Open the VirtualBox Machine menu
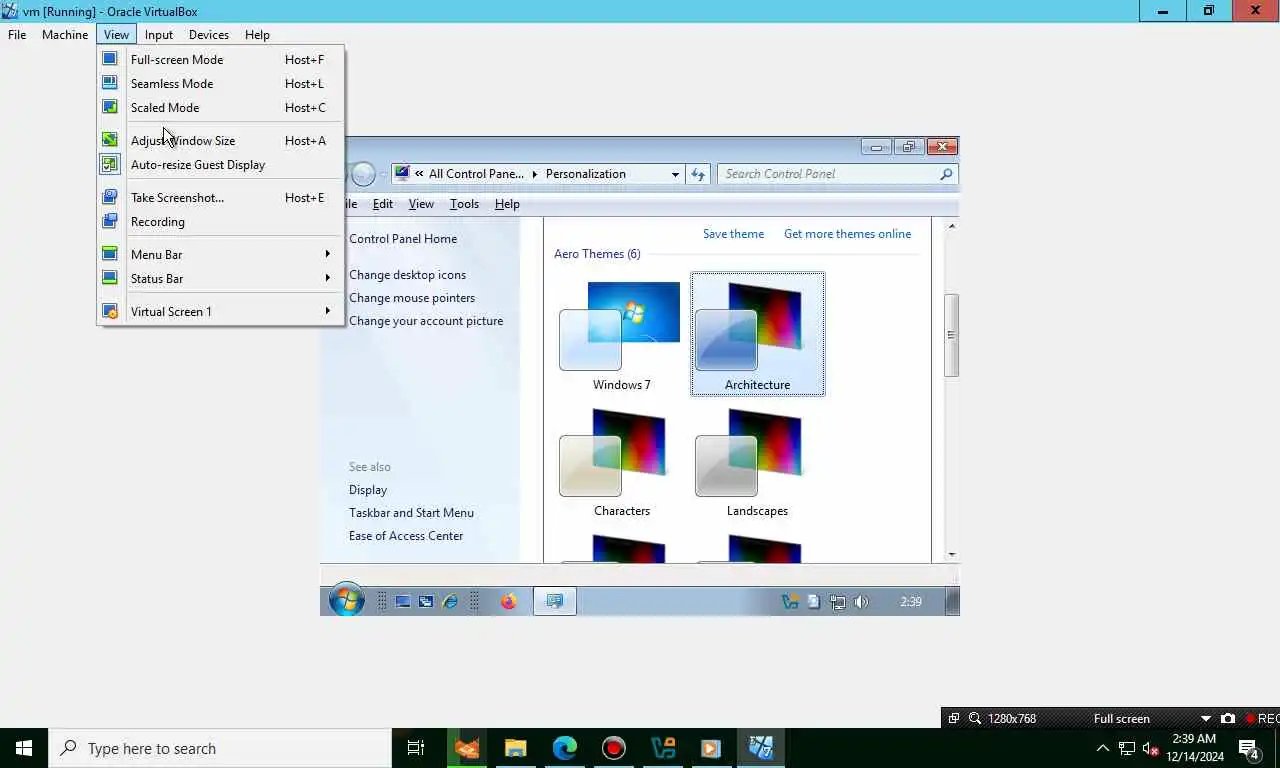The image size is (1280, 768). 65,34
